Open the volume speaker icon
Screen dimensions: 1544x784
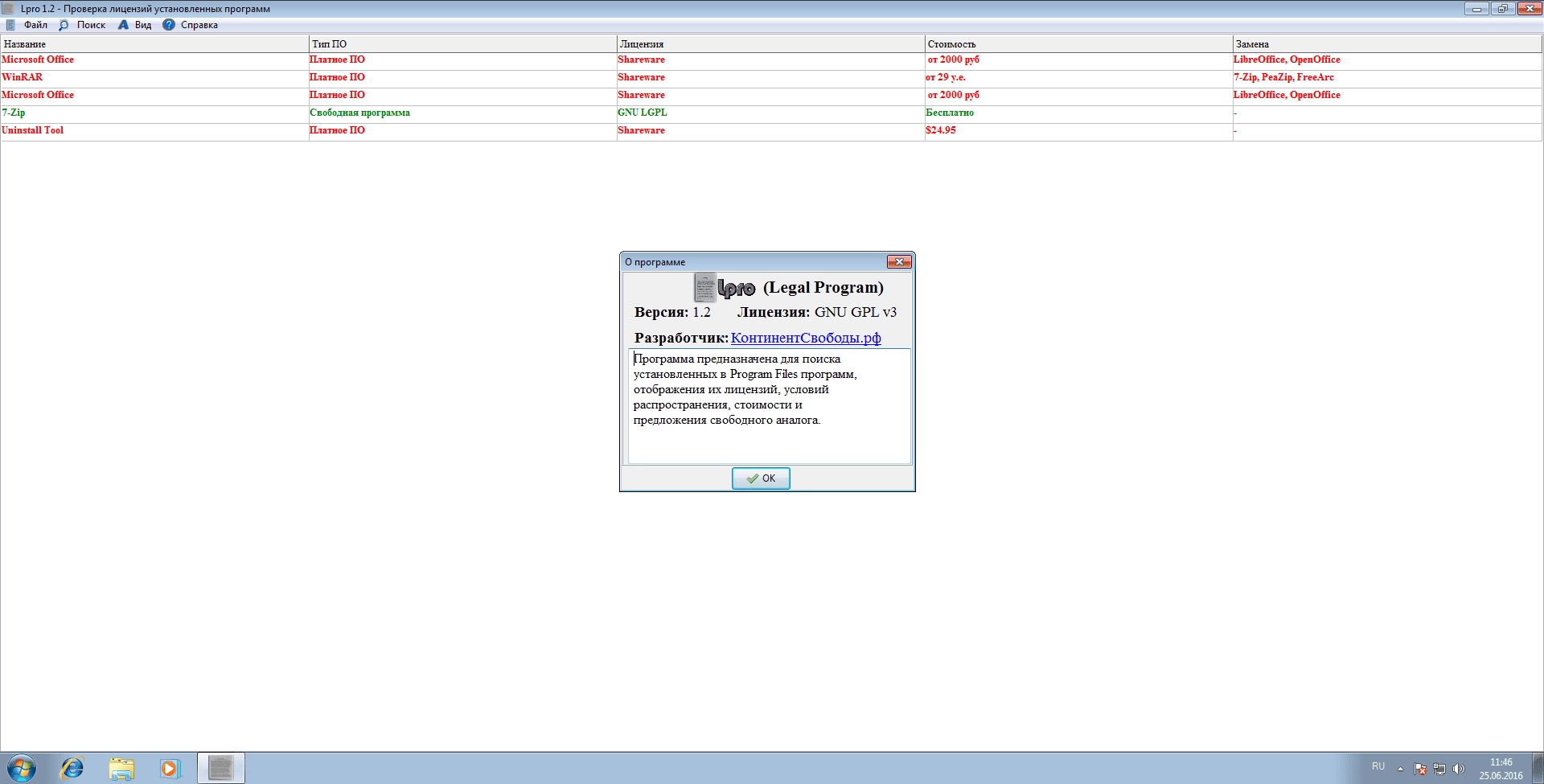pyautogui.click(x=1459, y=769)
